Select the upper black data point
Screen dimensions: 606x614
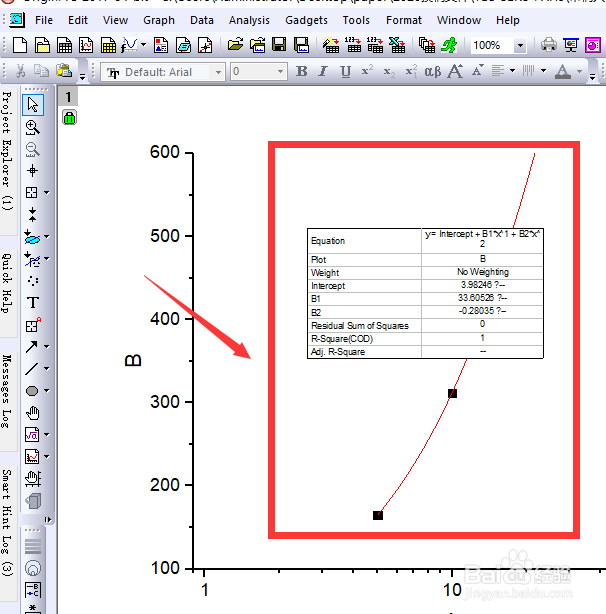tap(452, 393)
